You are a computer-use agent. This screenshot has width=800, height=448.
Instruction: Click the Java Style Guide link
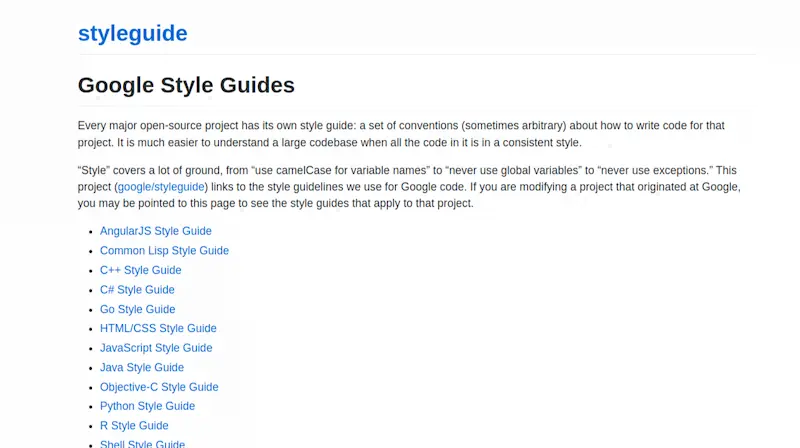[x=142, y=367]
